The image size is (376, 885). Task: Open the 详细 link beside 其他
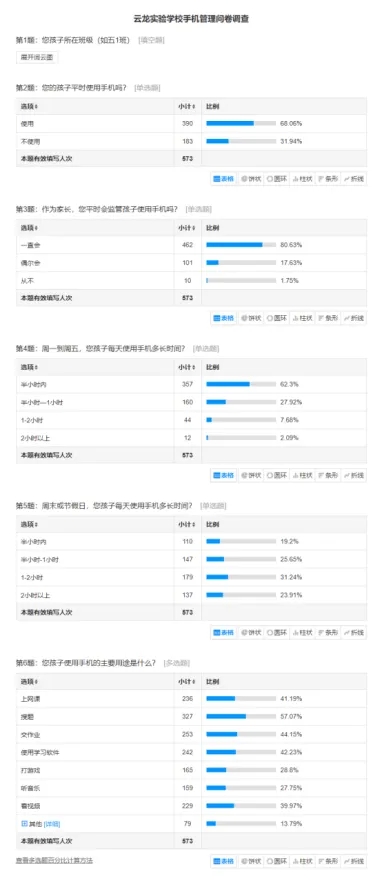point(52,824)
